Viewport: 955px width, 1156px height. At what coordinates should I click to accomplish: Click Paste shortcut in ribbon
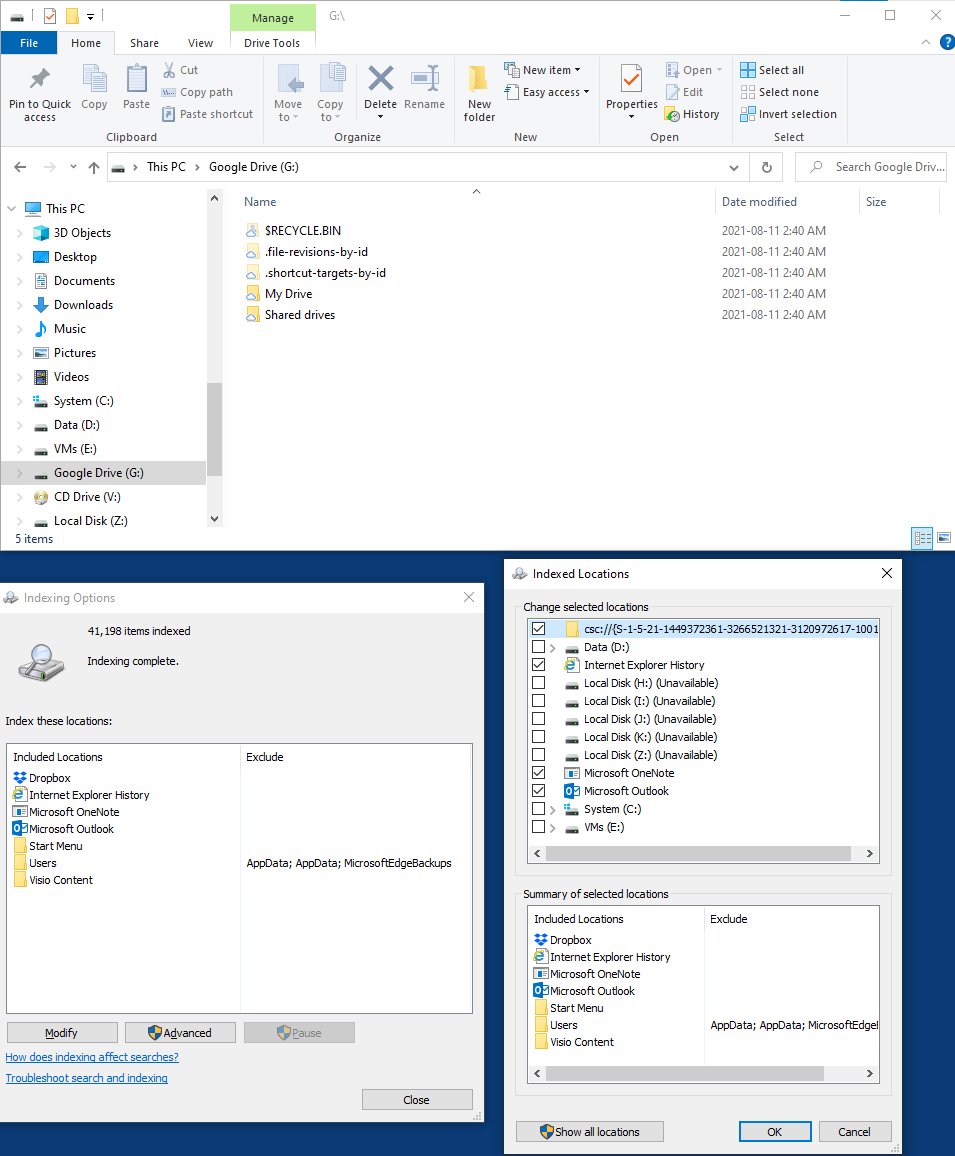click(x=208, y=114)
